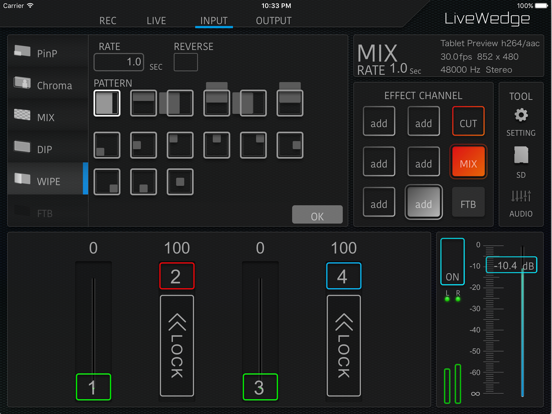Tap the LiveWedge logo text

tap(487, 19)
